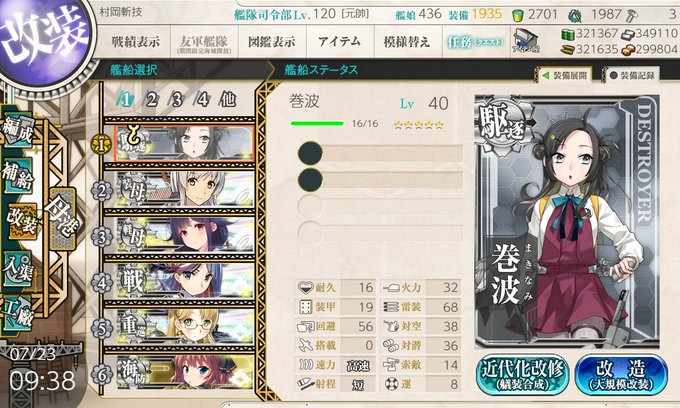Image resolution: width=680 pixels, height=408 pixels.
Task: Click the 改造 remodel button
Action: [x=621, y=374]
